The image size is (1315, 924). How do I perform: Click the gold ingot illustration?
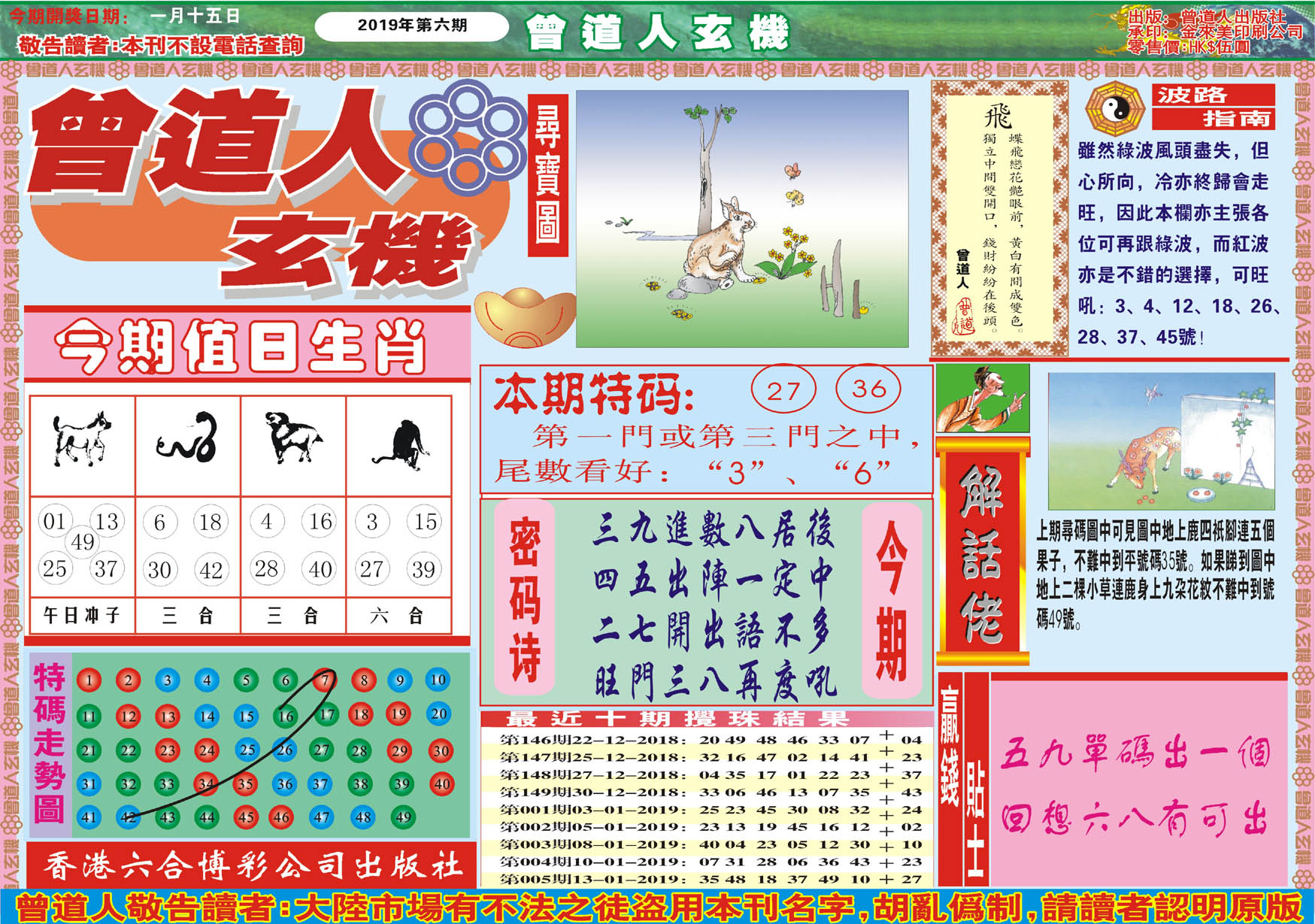(524, 318)
